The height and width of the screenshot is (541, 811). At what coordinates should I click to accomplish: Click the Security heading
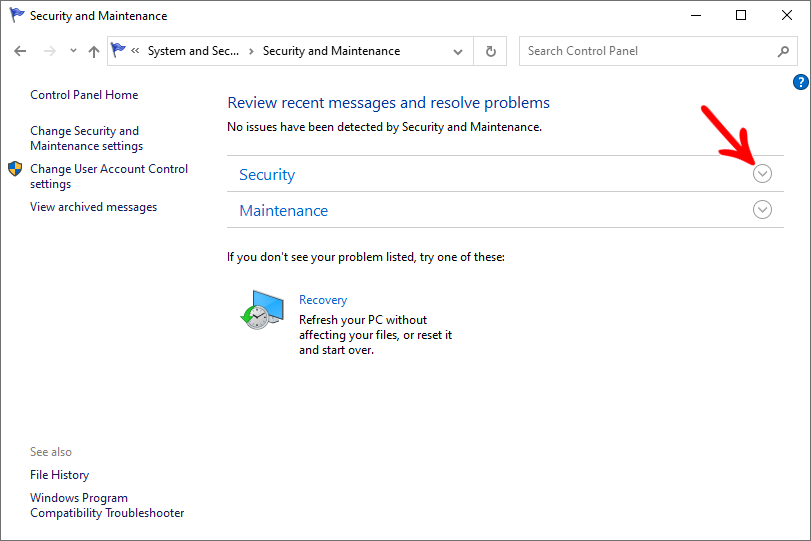[x=267, y=175]
